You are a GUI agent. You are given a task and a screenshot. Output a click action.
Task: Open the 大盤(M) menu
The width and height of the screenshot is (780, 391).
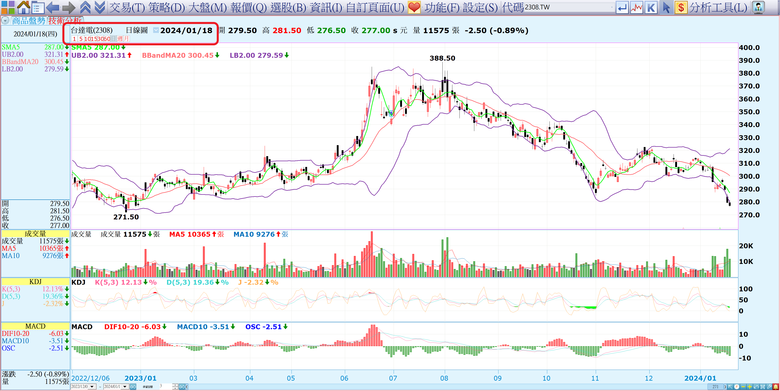click(x=208, y=7)
